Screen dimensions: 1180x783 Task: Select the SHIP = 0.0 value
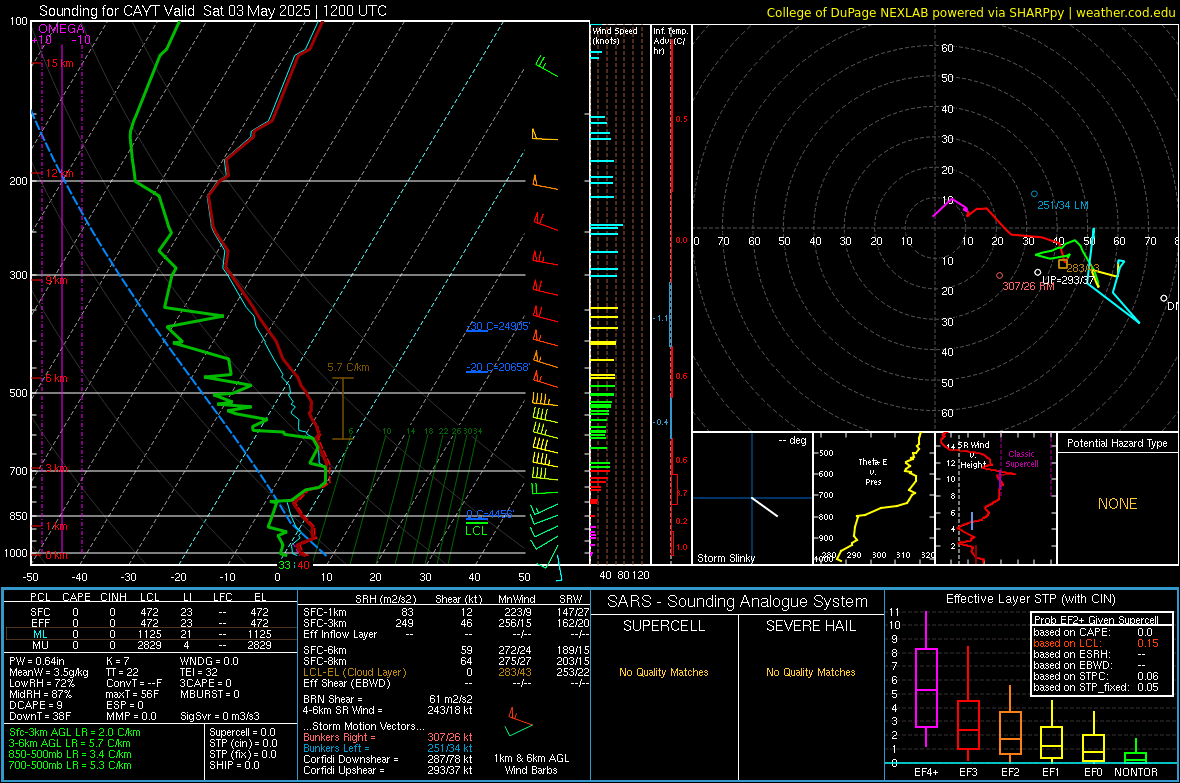[234, 765]
